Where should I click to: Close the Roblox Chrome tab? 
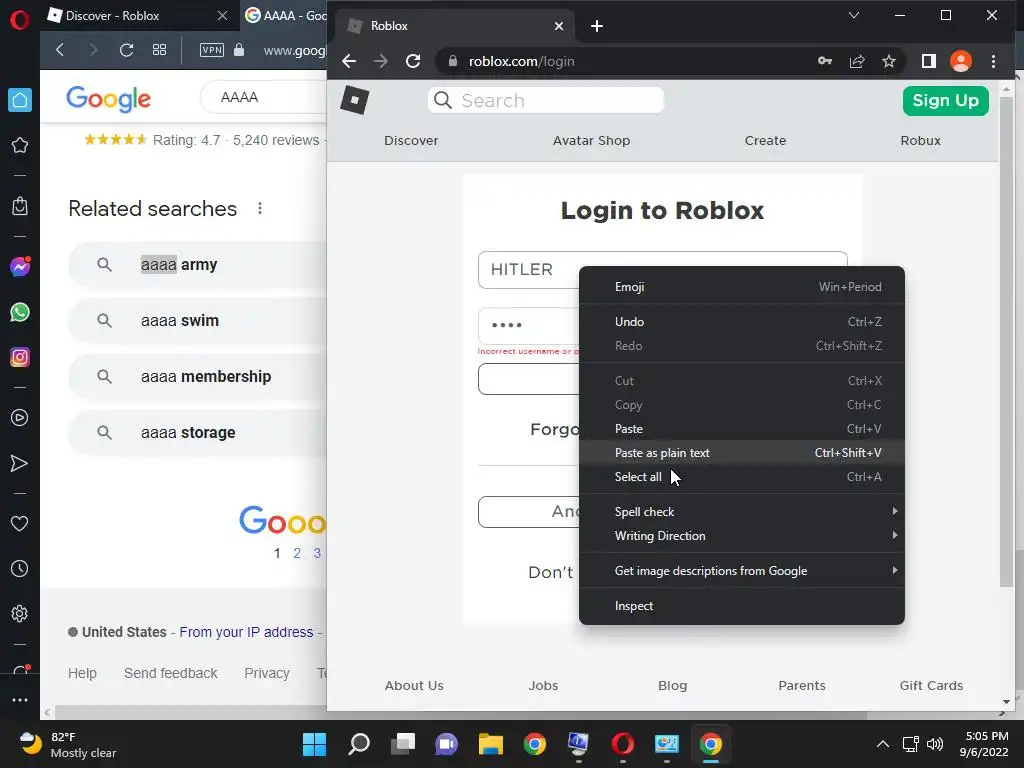tap(559, 26)
